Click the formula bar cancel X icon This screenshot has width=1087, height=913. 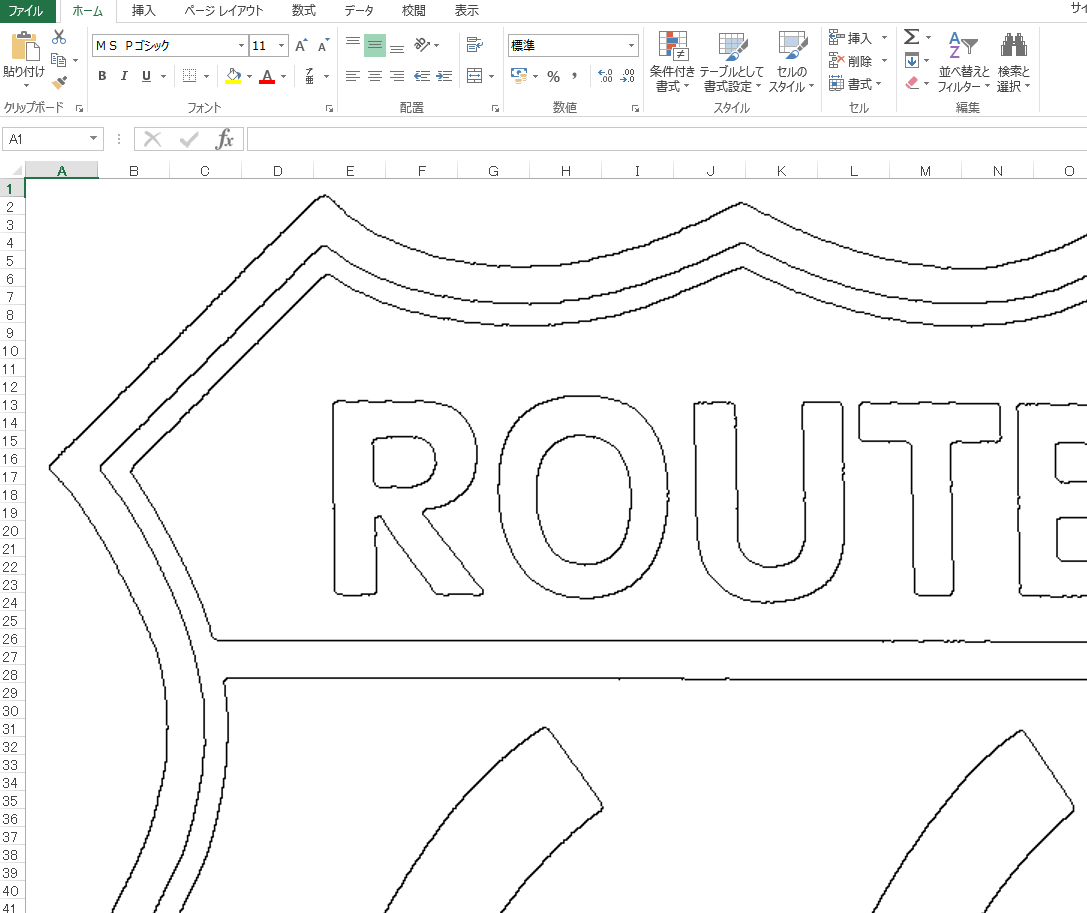click(x=153, y=139)
